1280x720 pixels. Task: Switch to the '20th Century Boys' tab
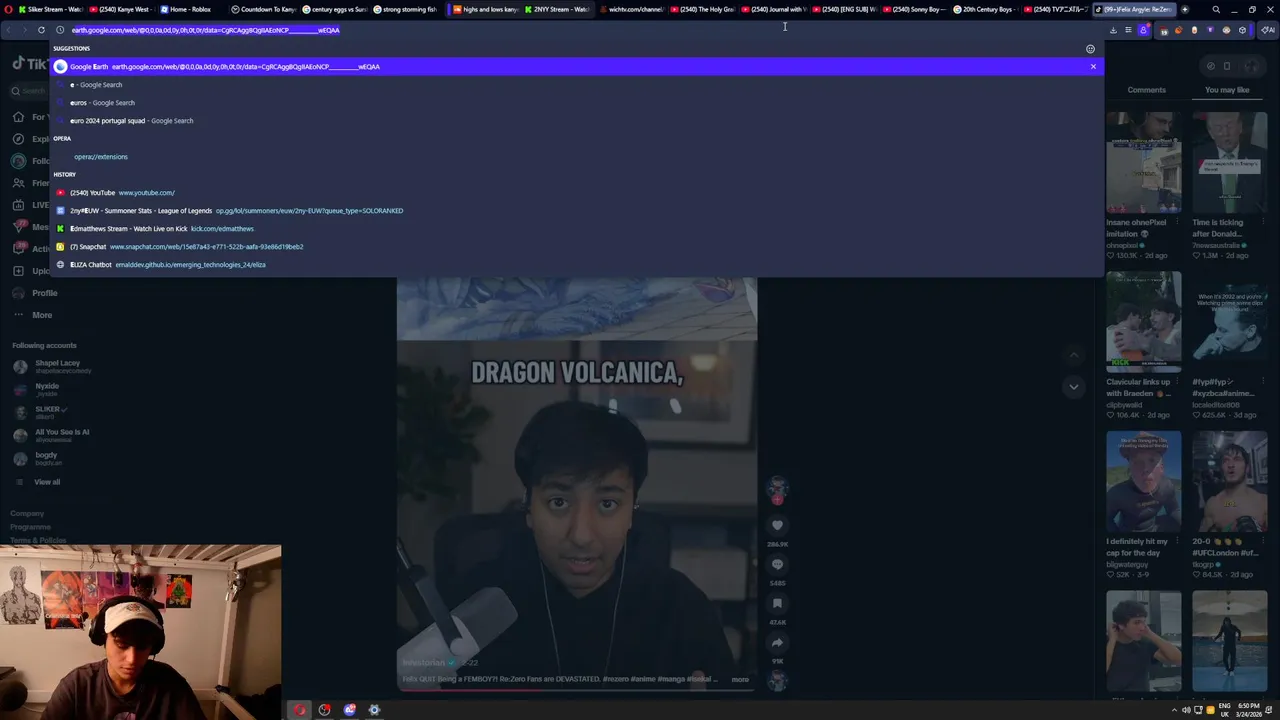(x=984, y=9)
